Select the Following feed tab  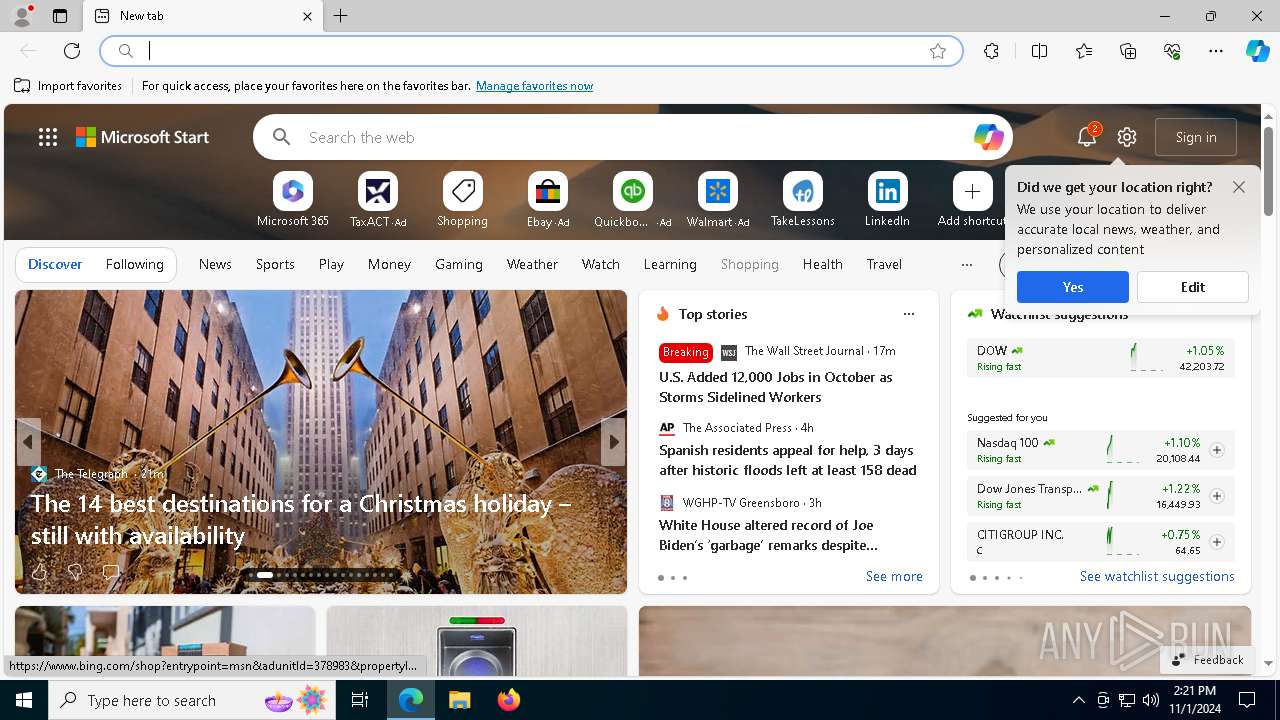(x=134, y=265)
